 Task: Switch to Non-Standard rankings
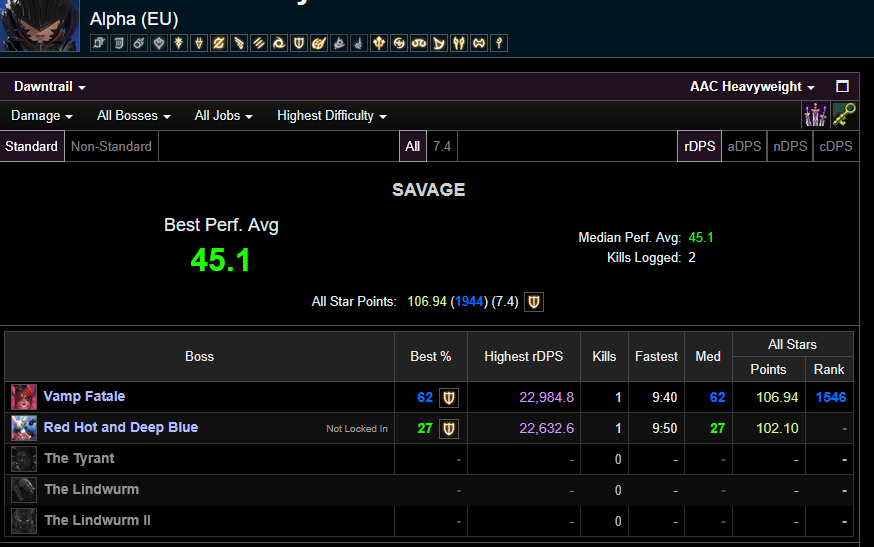111,146
